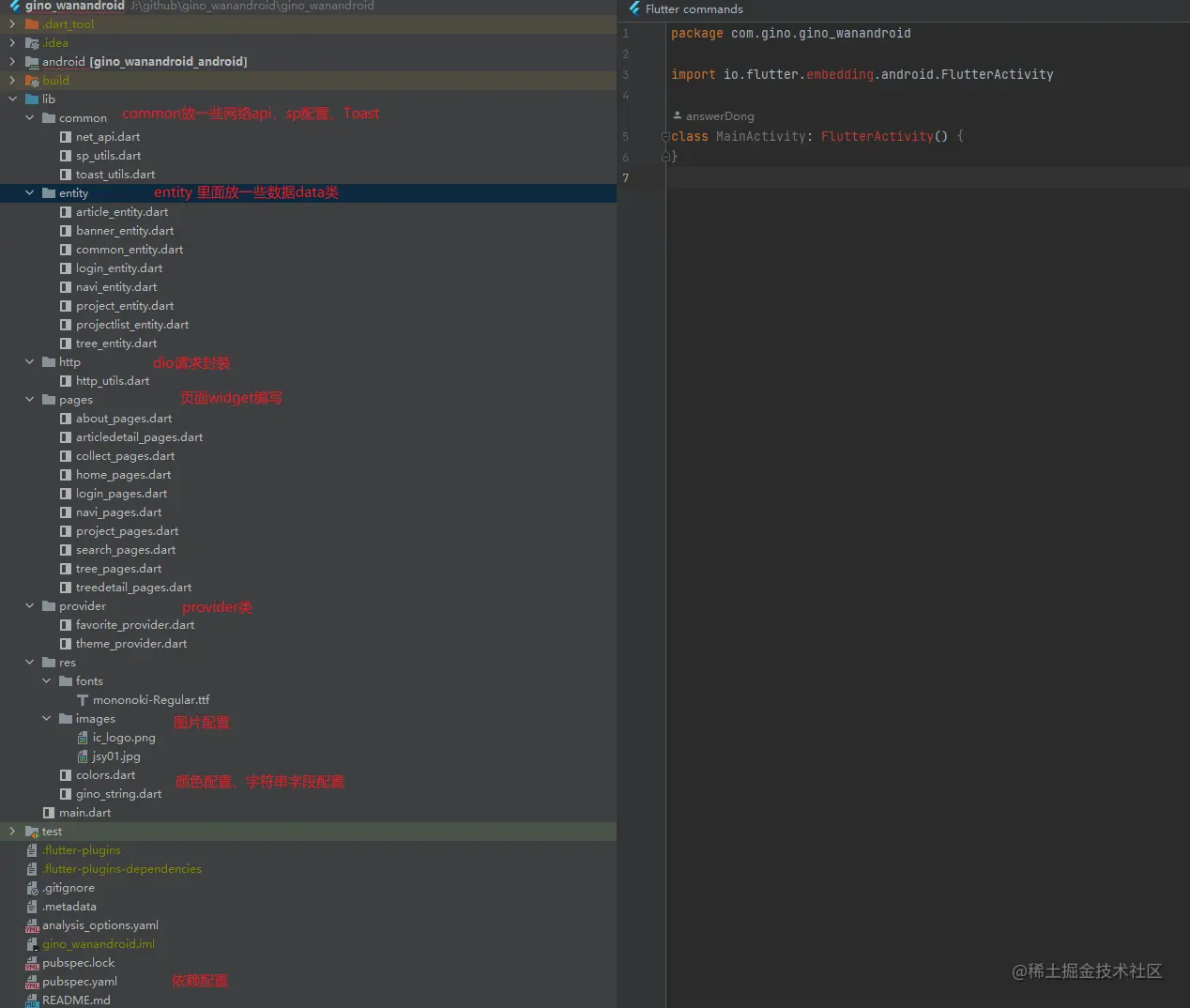1190x1008 pixels.
Task: Select toast_utils.dart file
Action: (x=115, y=175)
